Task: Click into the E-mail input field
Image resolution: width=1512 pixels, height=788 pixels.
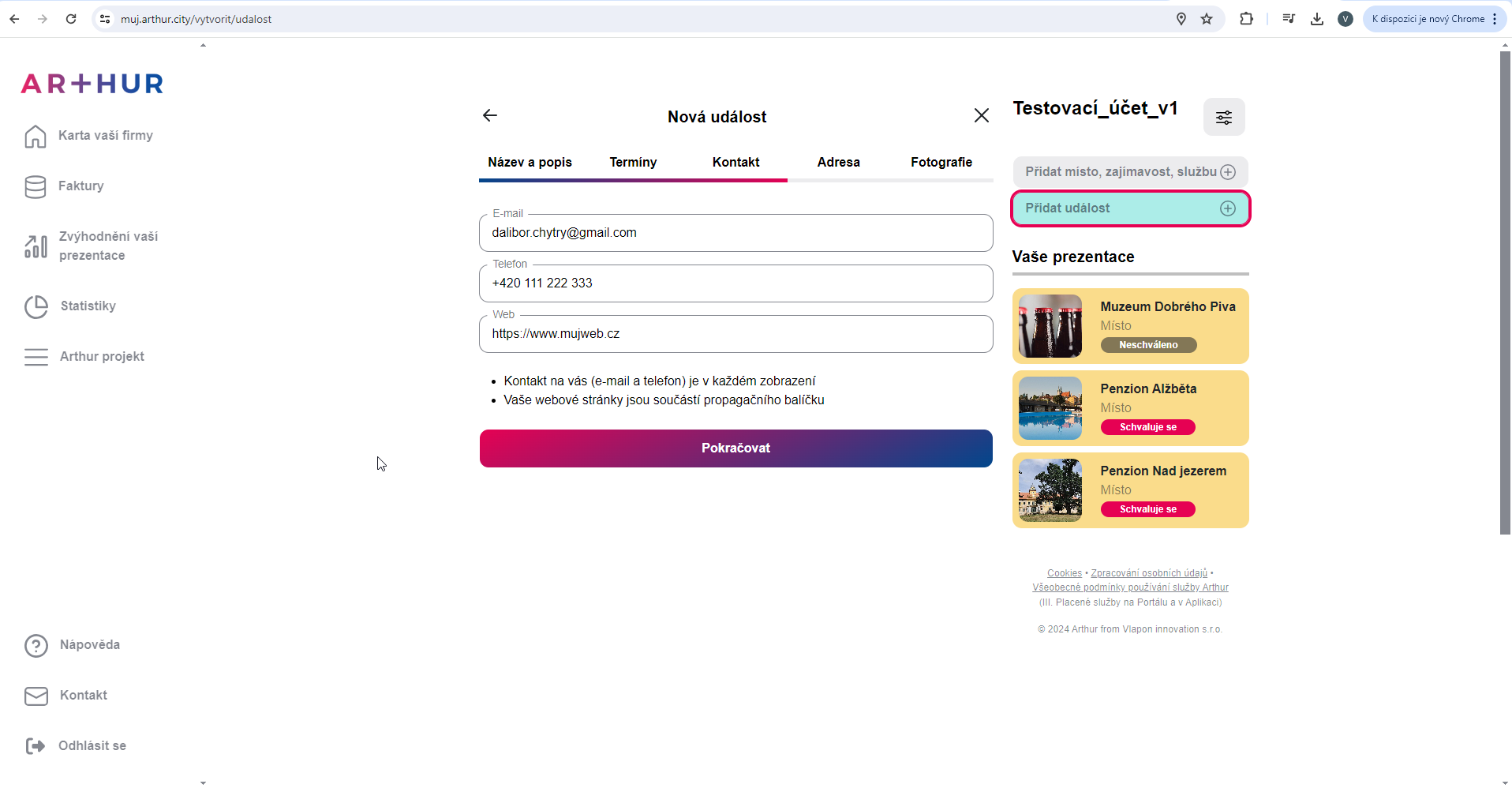Action: (735, 233)
